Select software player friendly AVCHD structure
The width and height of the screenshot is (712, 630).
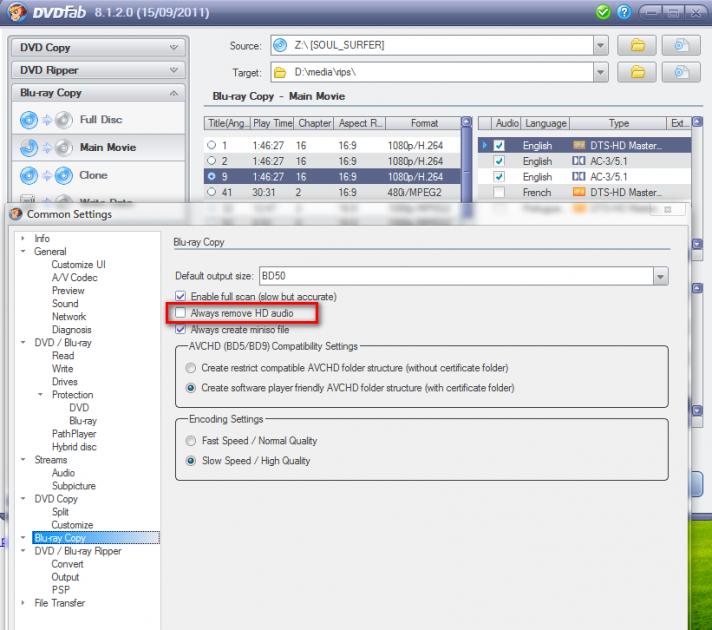(191, 388)
